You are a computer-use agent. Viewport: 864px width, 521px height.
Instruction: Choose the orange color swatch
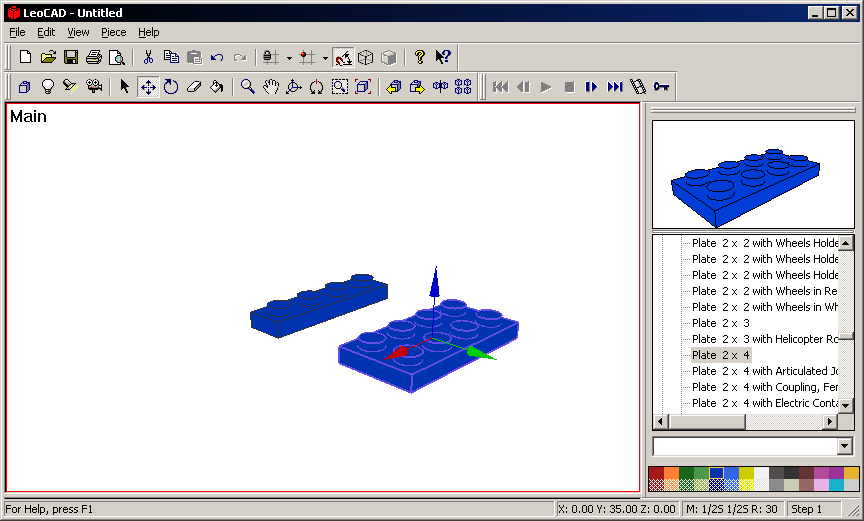[672, 473]
